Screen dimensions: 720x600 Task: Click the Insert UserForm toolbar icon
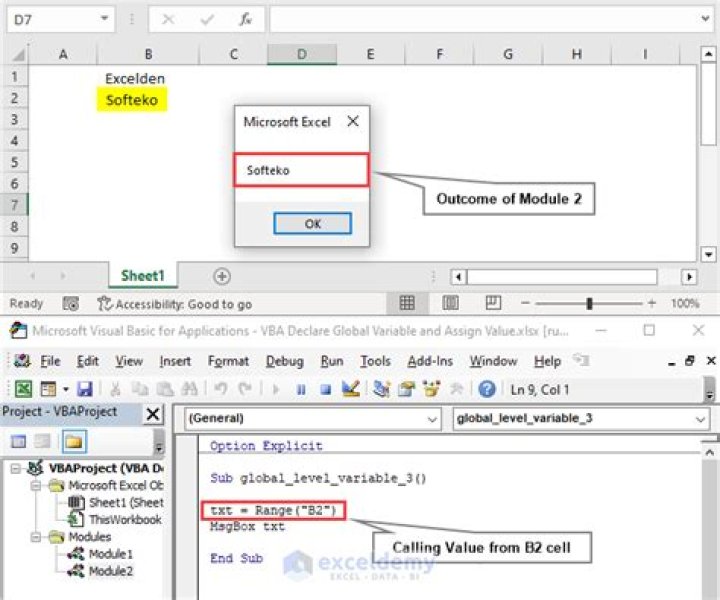48,389
